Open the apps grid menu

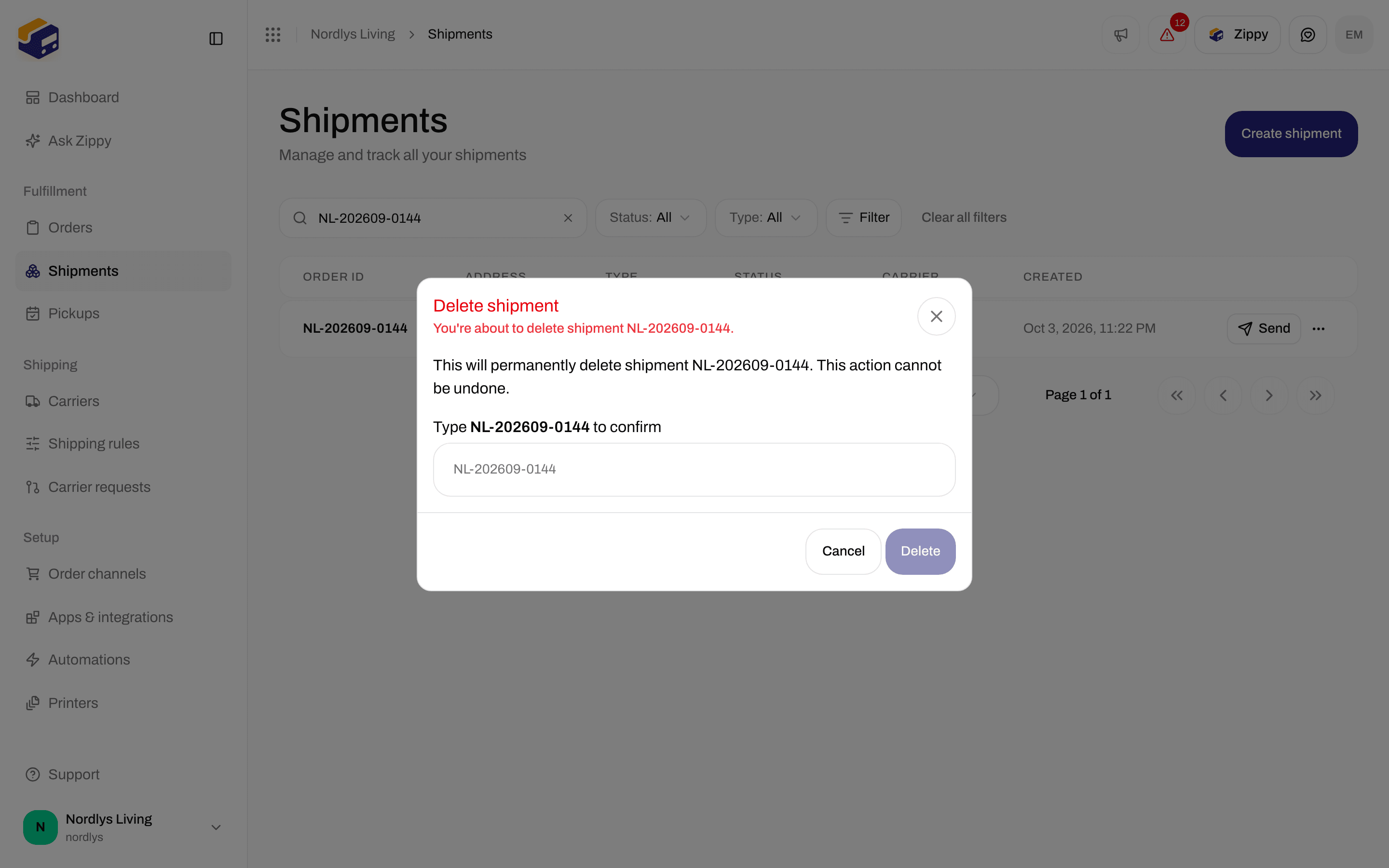pos(272,34)
